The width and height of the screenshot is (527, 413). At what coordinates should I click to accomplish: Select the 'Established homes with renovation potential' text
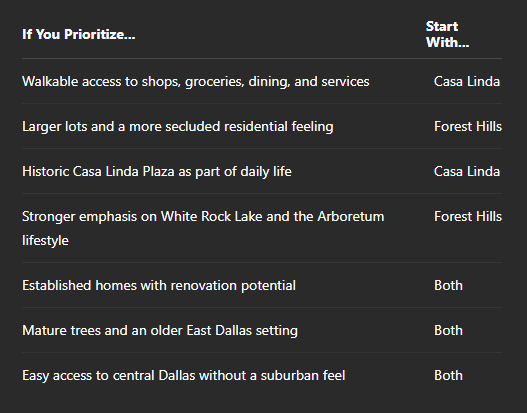click(159, 286)
